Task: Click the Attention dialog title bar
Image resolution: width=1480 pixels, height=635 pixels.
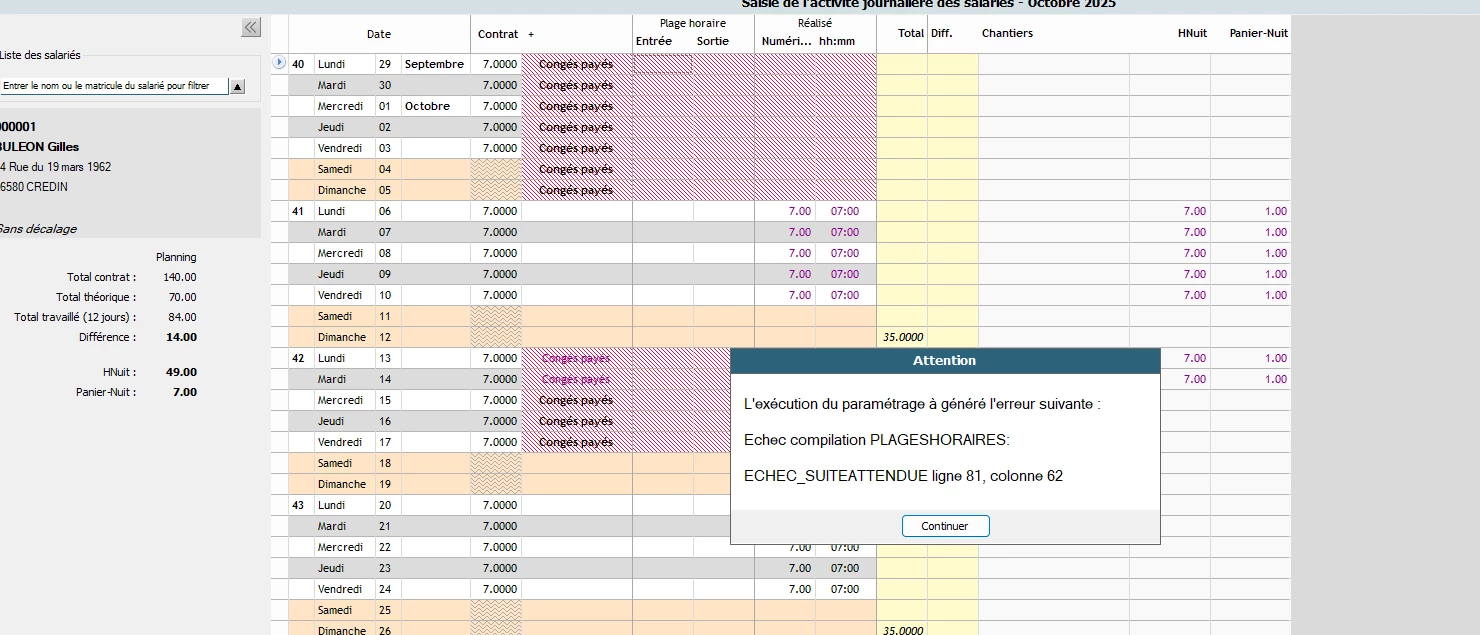Action: pos(945,360)
